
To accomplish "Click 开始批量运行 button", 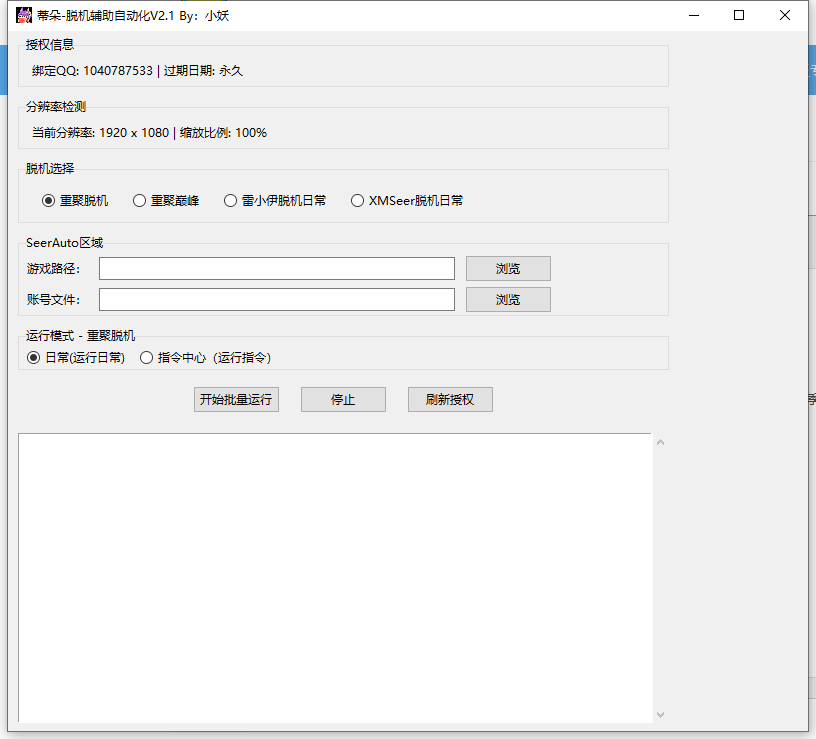I will click(x=236, y=399).
